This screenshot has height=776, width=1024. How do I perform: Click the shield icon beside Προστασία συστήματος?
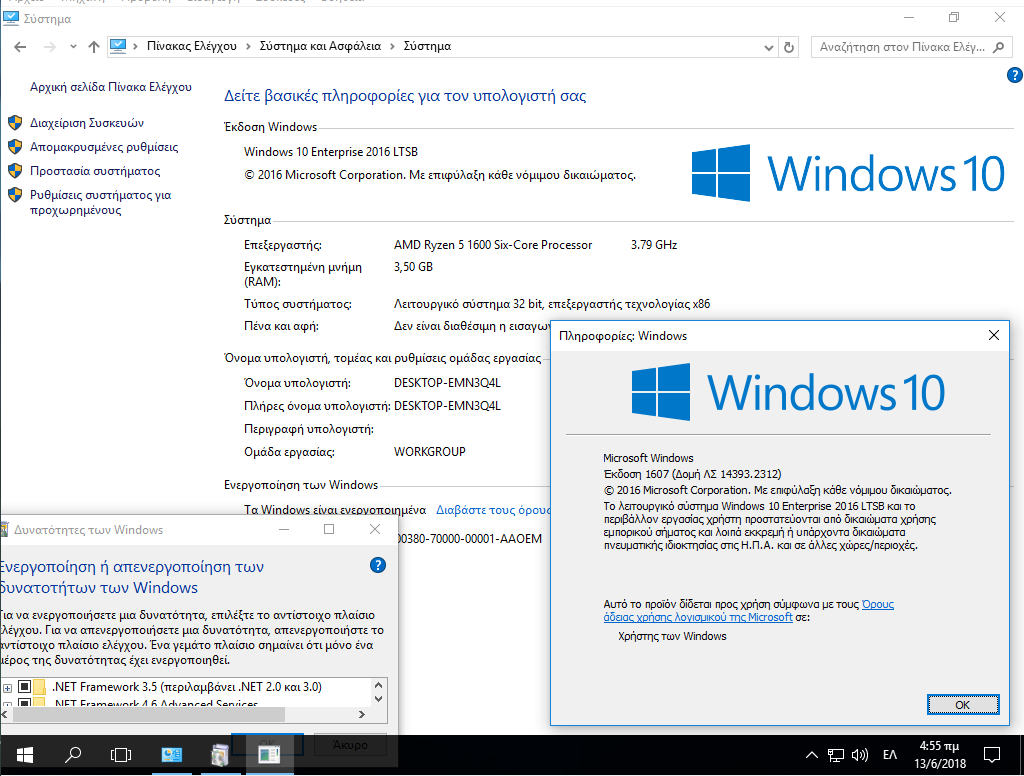click(x=15, y=171)
